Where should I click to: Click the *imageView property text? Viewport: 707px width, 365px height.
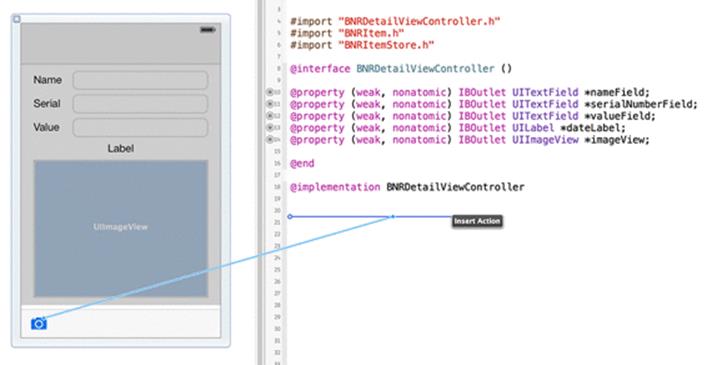[617, 140]
